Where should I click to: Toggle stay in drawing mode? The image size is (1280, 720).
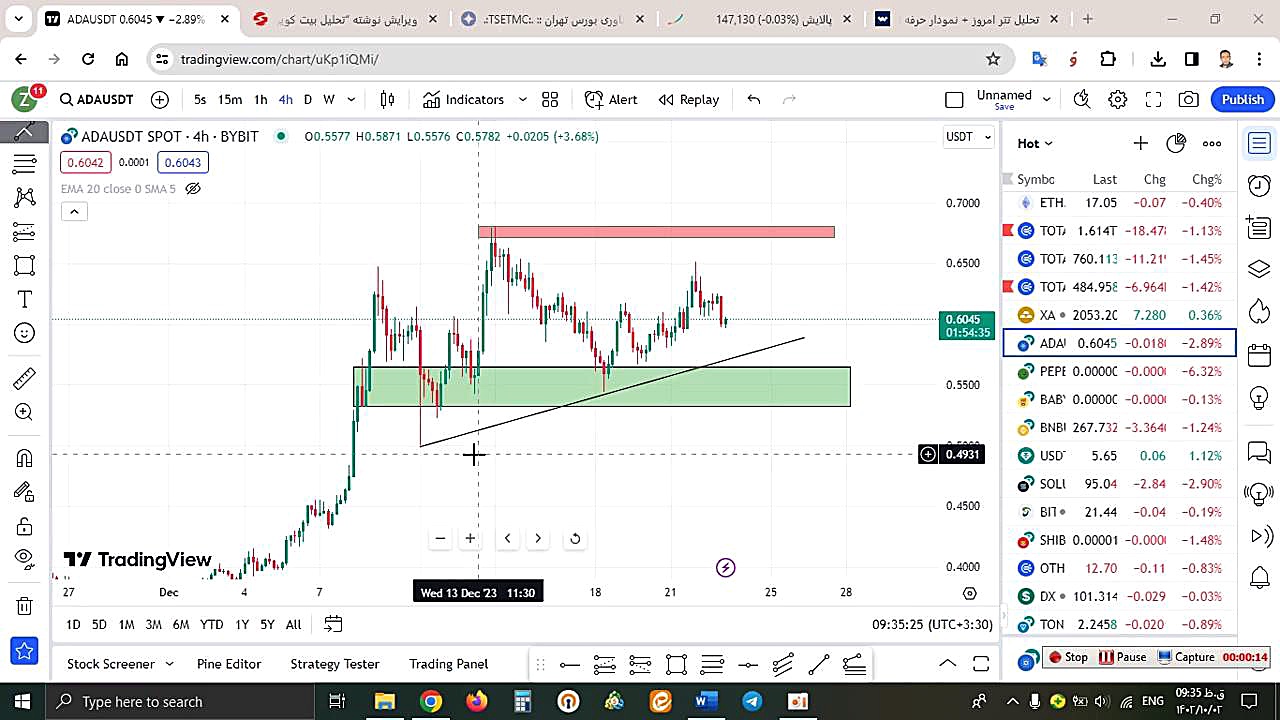click(25, 492)
